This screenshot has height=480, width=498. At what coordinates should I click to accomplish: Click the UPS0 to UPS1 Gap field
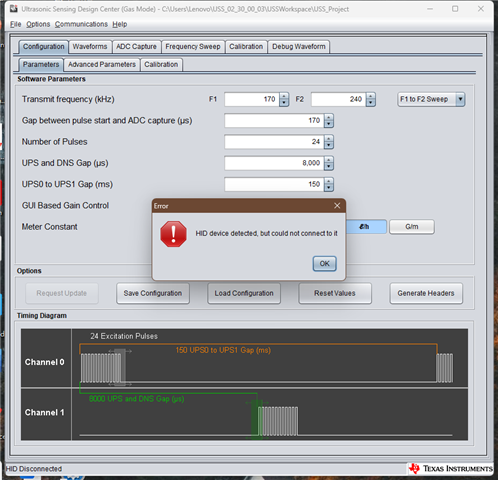click(274, 184)
